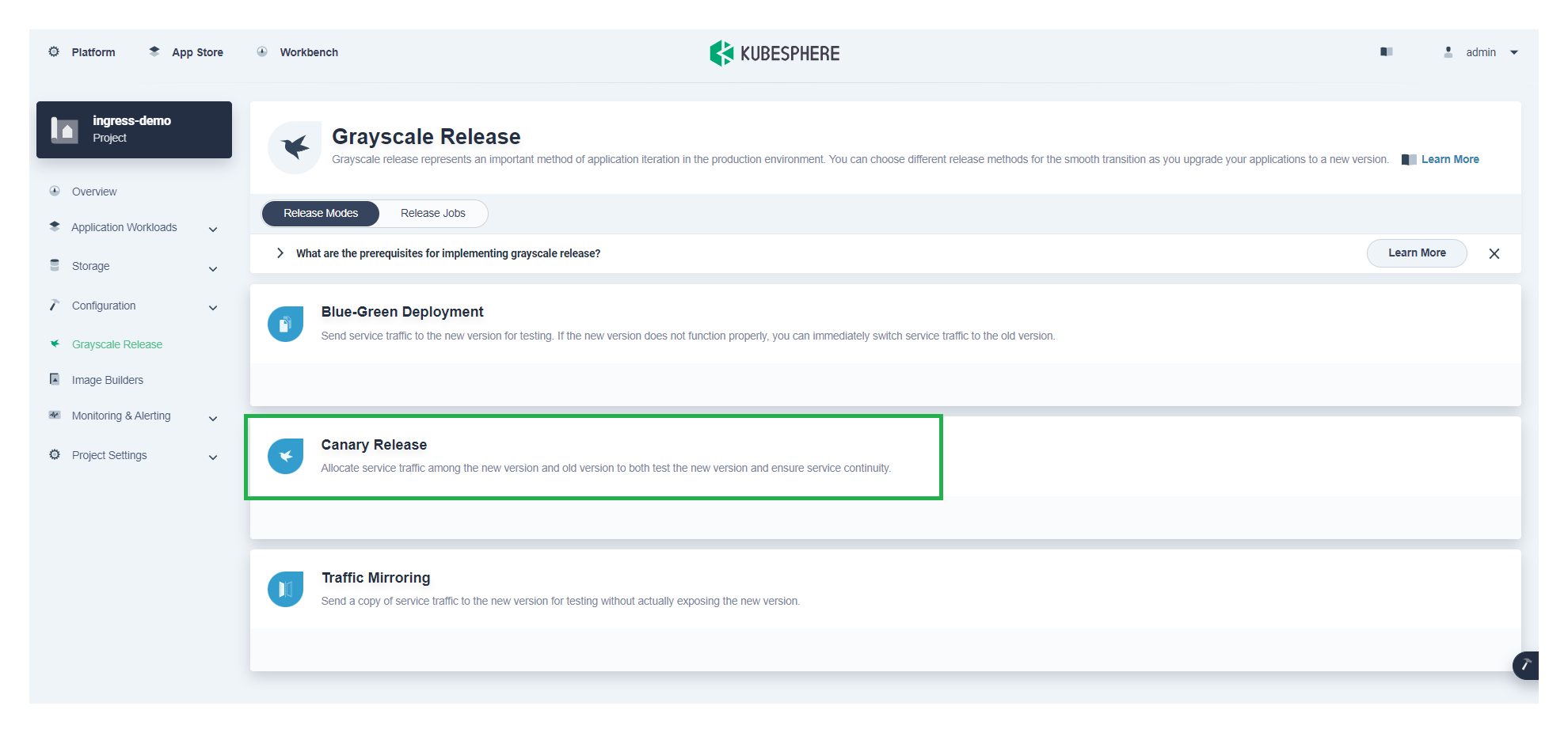Select the Blue-Green Deployment title

pos(402,312)
